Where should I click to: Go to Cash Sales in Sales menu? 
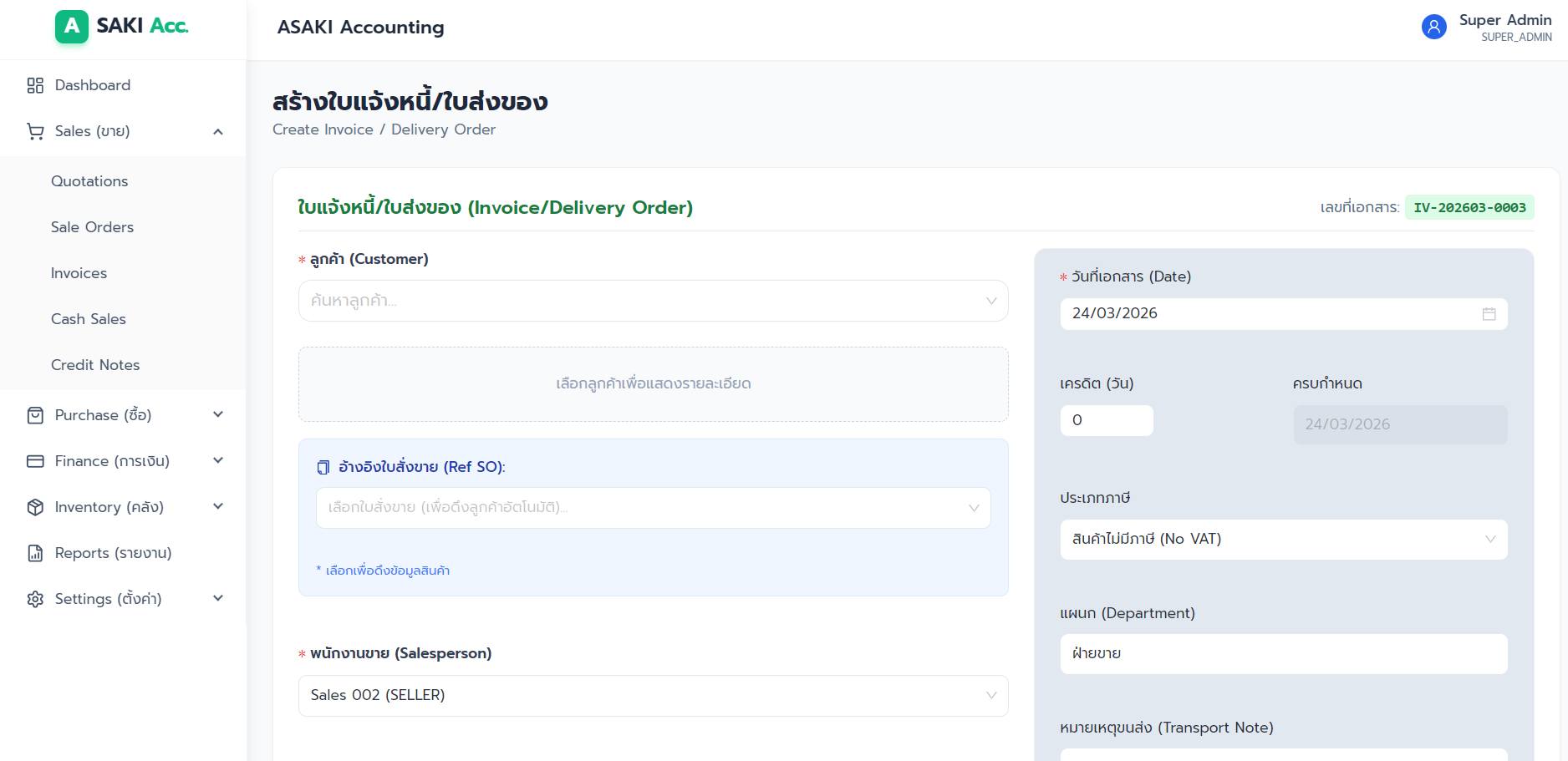(89, 319)
